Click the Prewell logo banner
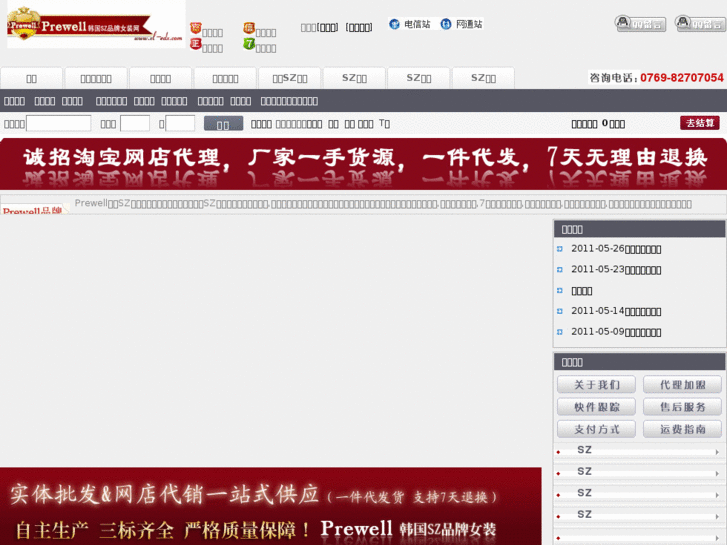This screenshot has height=545, width=727. 96,24
